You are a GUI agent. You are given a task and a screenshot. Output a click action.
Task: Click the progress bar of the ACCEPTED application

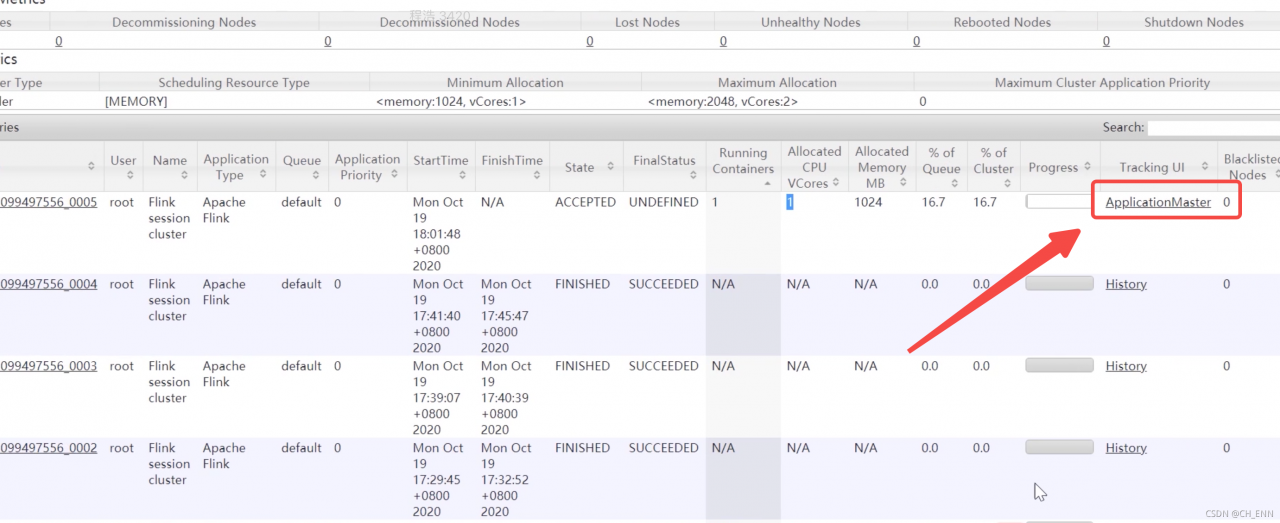[x=1059, y=202]
